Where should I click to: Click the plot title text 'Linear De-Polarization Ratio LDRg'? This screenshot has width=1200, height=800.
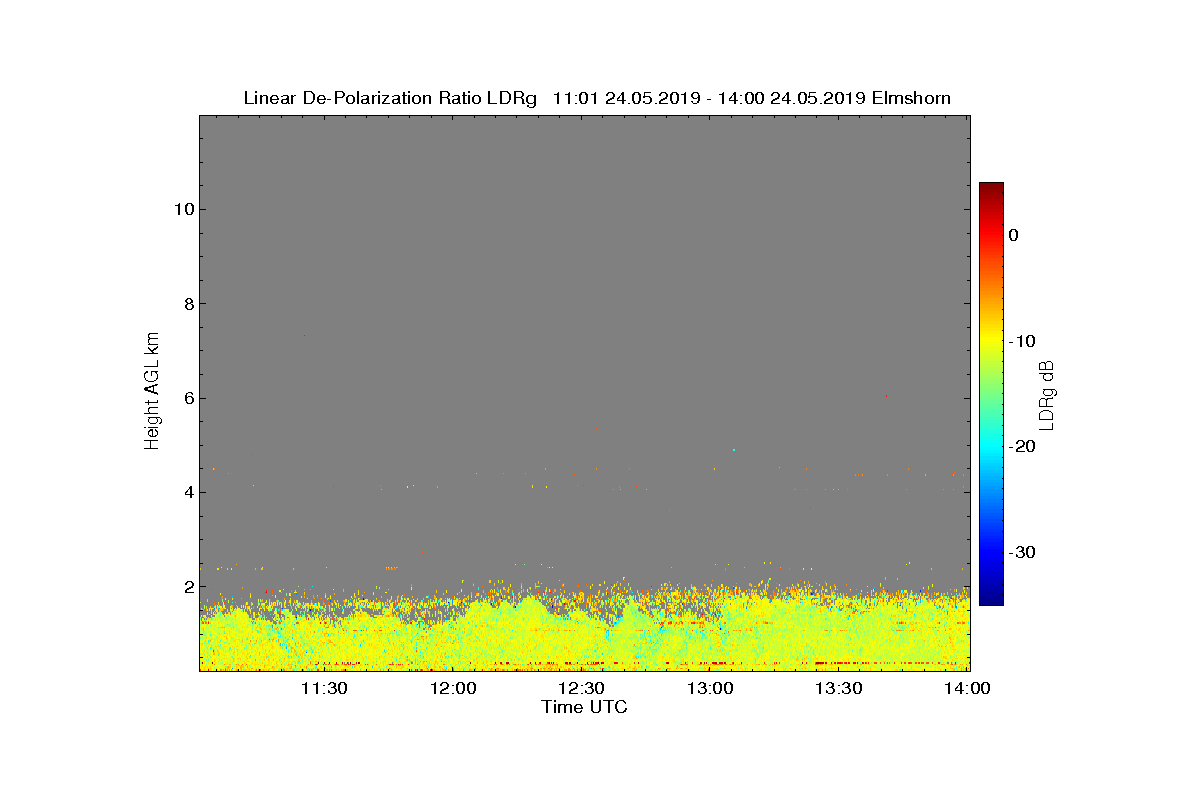click(391, 98)
